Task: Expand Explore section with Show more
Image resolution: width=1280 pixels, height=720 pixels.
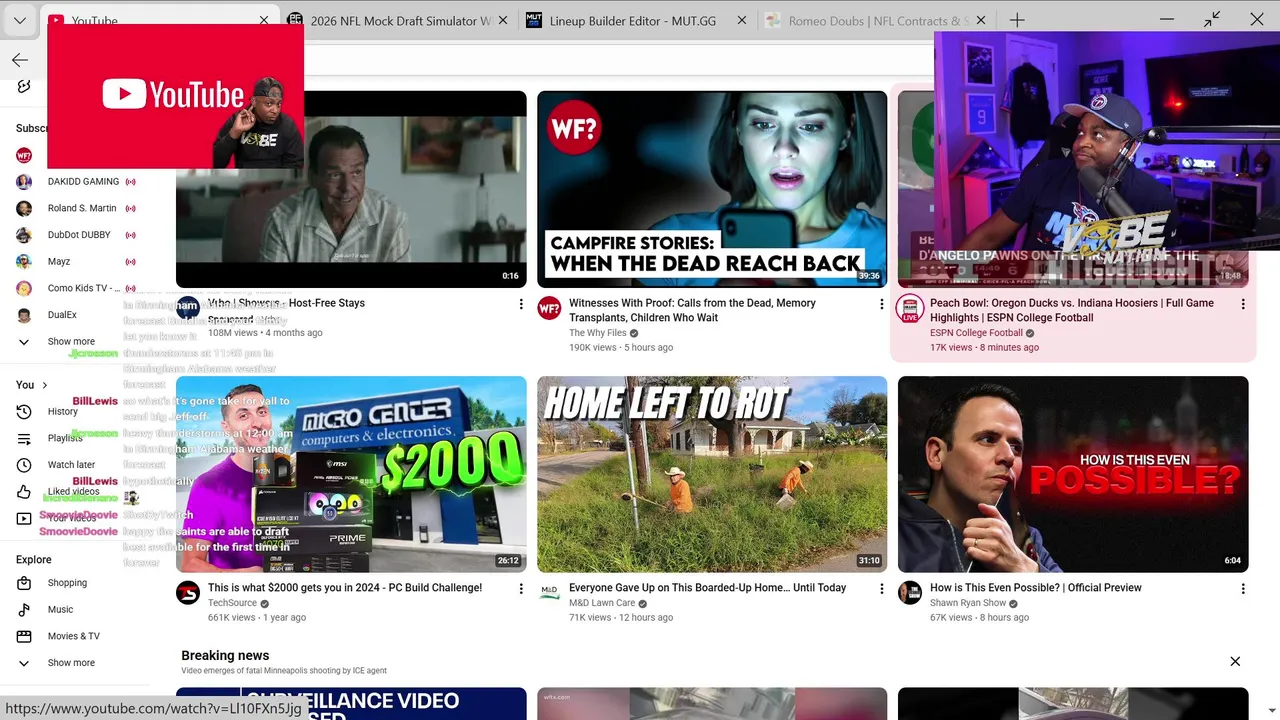Action: [70, 663]
